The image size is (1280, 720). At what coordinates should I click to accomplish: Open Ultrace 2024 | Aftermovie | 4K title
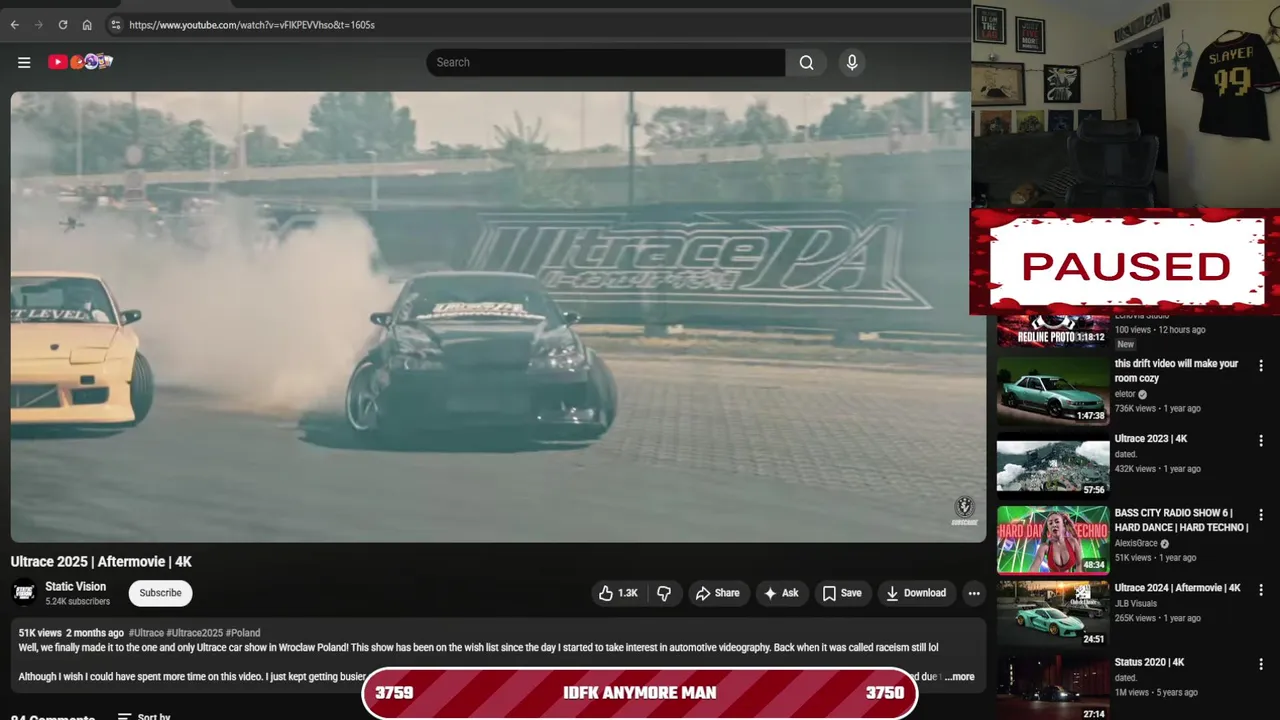tap(1178, 588)
